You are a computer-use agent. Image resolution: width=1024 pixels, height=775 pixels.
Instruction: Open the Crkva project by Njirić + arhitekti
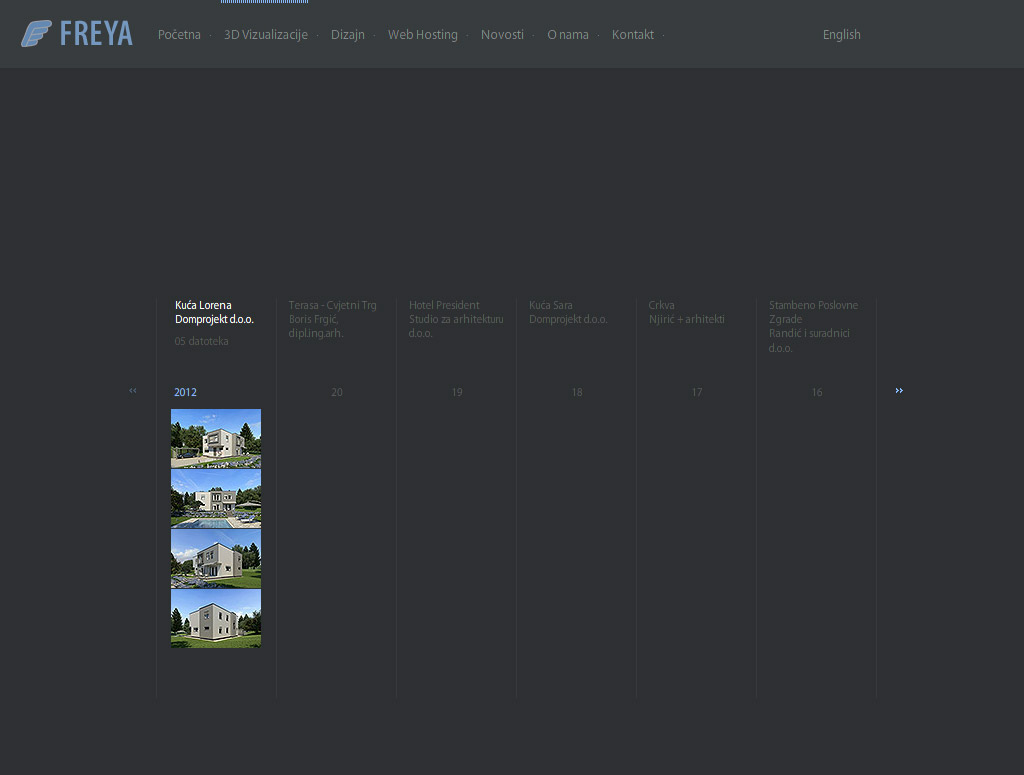point(661,305)
